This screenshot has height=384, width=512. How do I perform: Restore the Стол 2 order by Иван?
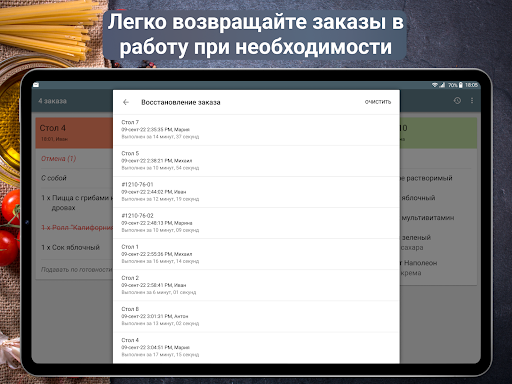(x=256, y=285)
